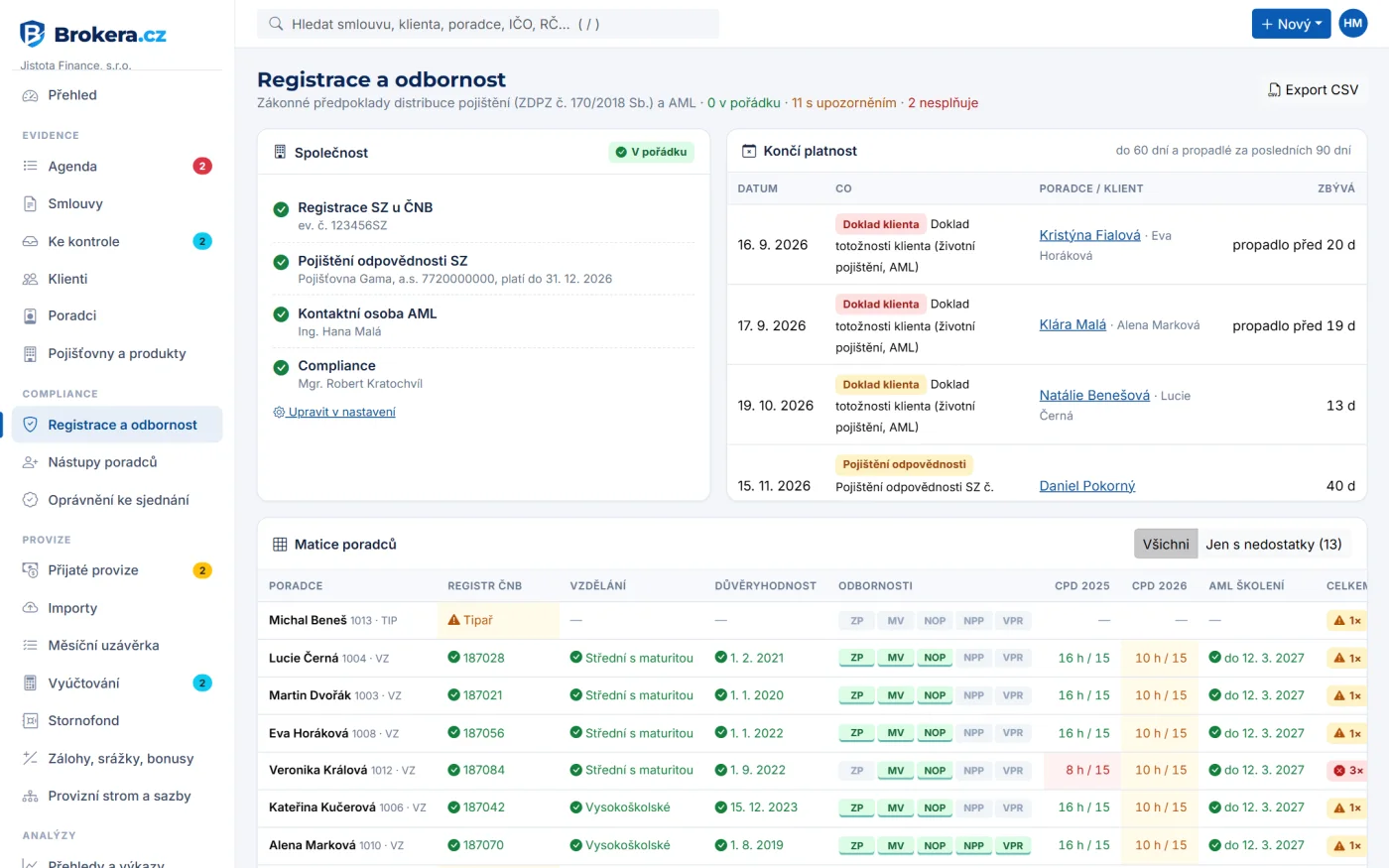Click the V pořádku status badge
The height and width of the screenshot is (868, 1389).
coord(651,153)
